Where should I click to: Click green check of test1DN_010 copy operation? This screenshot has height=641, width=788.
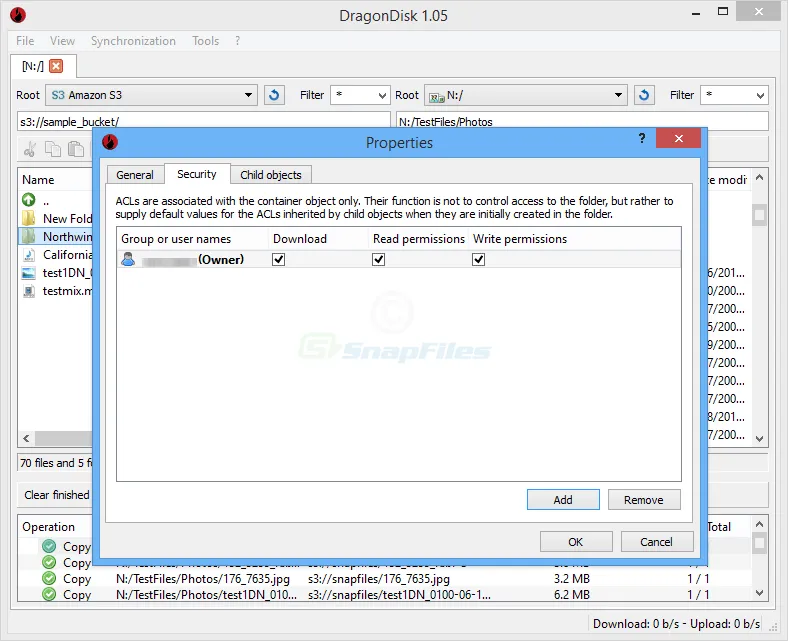point(49,594)
